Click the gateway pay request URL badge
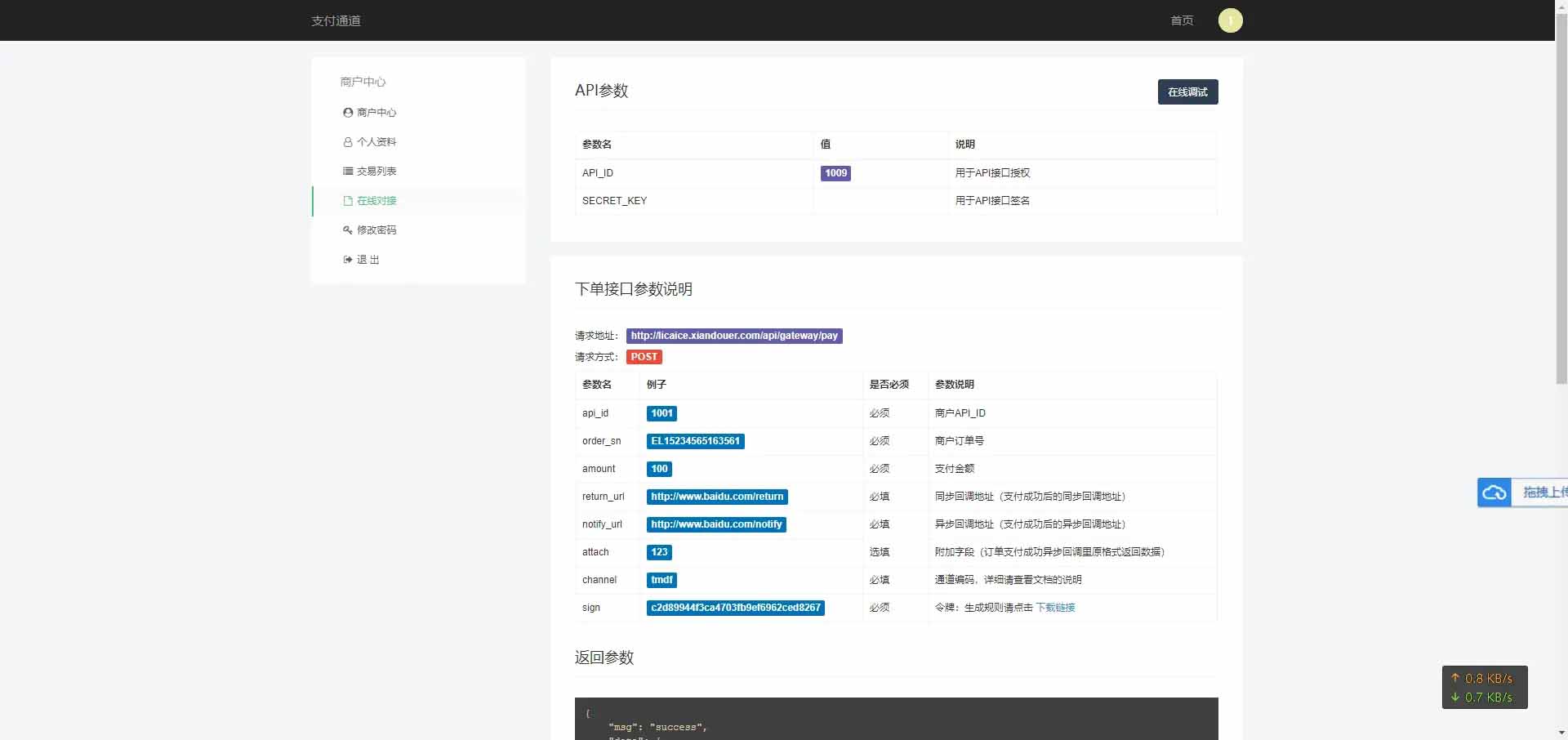Viewport: 1568px width, 740px height. pyautogui.click(x=733, y=336)
